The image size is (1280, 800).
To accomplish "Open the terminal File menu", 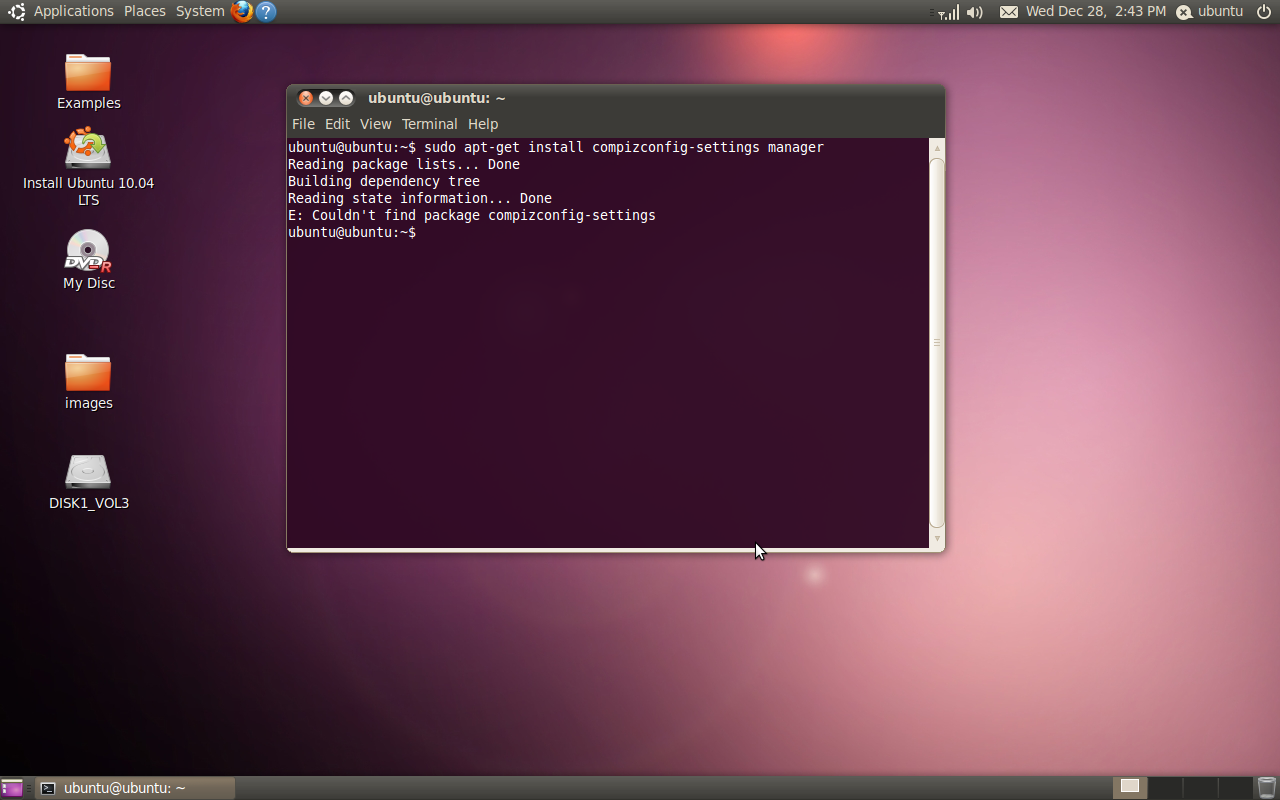I will [x=303, y=124].
